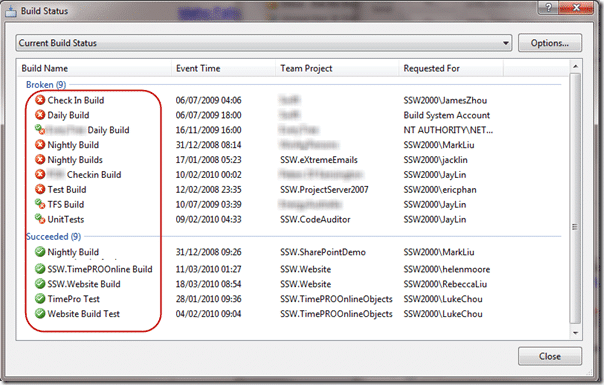Close the window with the red X
604x385 pixels.
pos(576,8)
